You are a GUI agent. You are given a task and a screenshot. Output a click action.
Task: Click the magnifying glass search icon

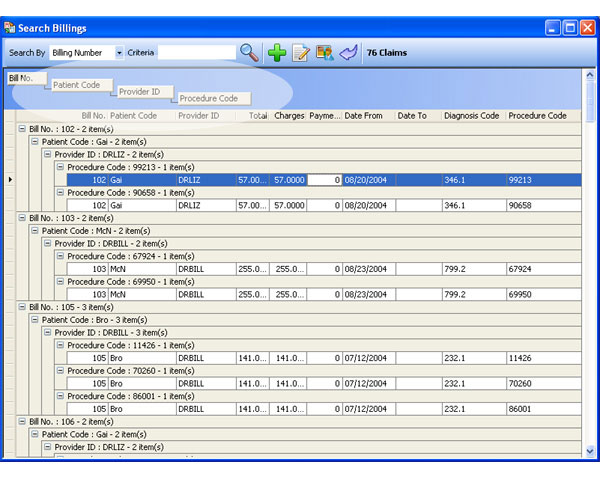click(x=249, y=52)
